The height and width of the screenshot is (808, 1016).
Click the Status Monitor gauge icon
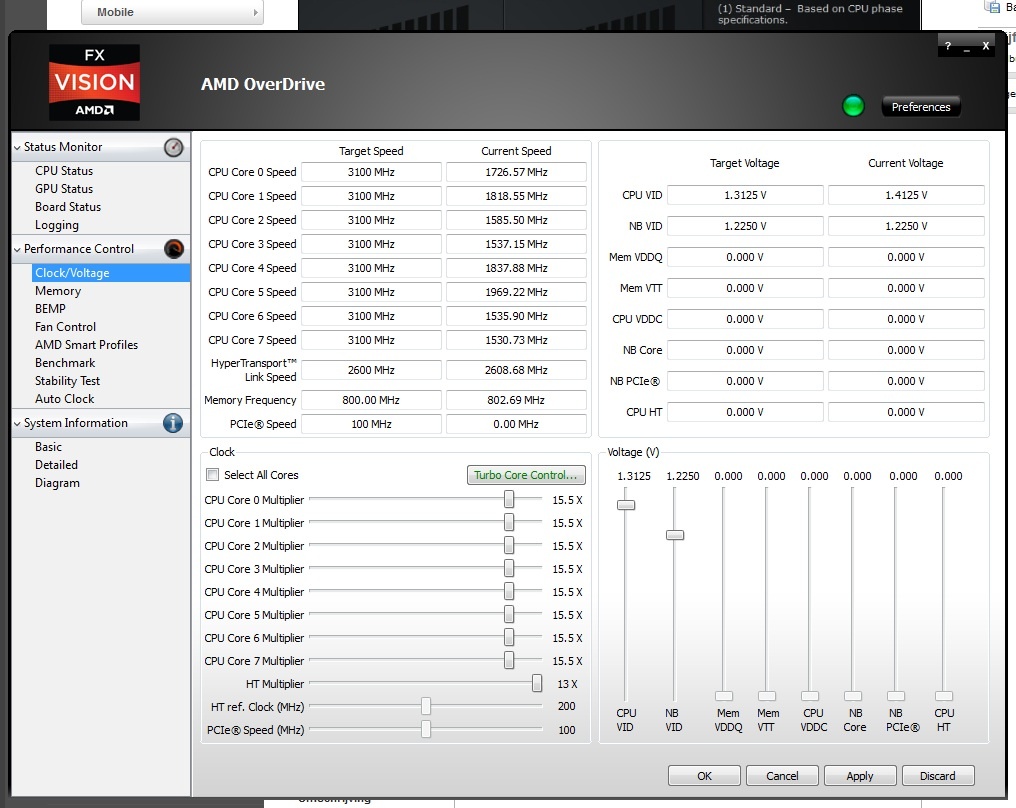point(174,147)
